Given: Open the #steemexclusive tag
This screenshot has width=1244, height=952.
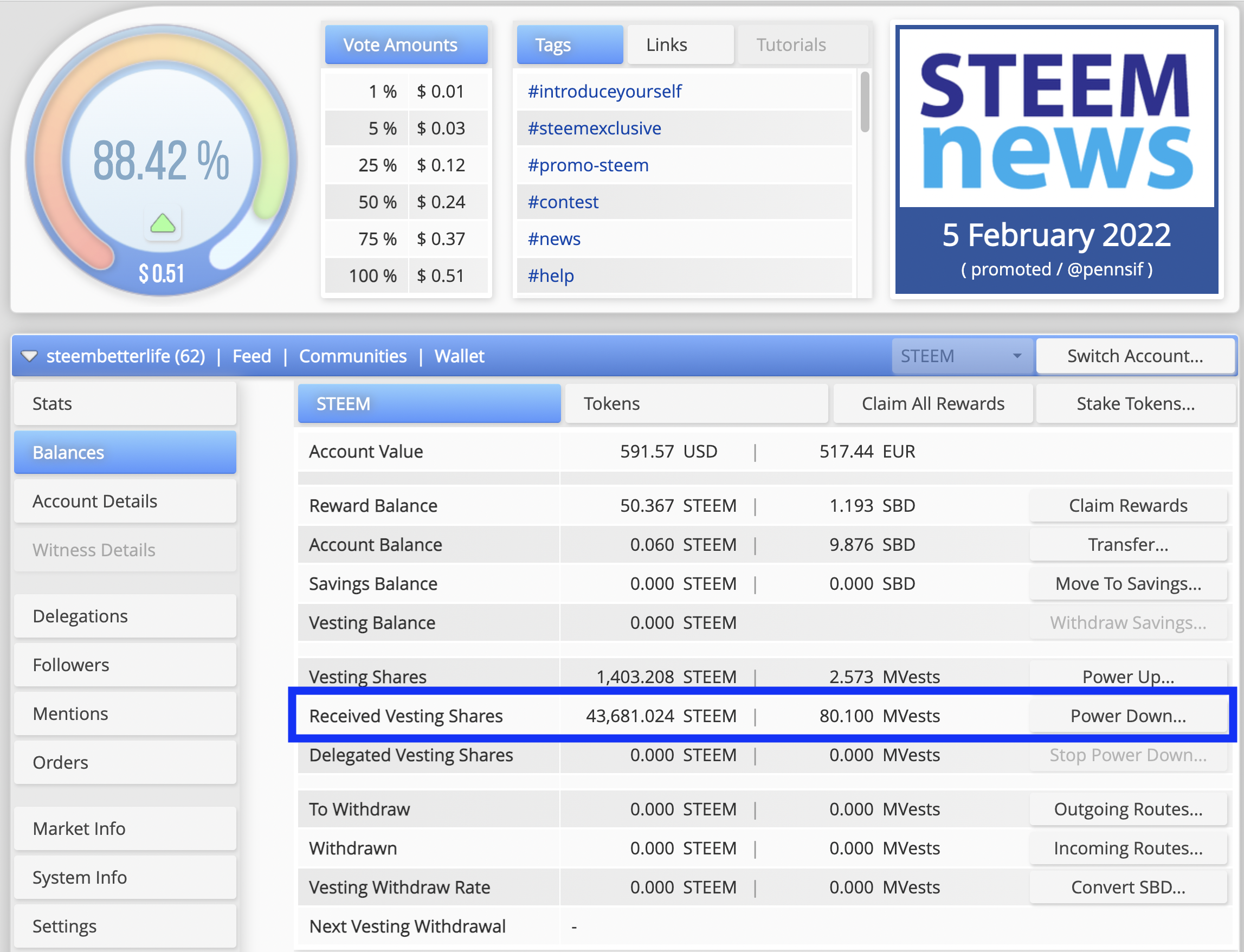Looking at the screenshot, I should (594, 128).
